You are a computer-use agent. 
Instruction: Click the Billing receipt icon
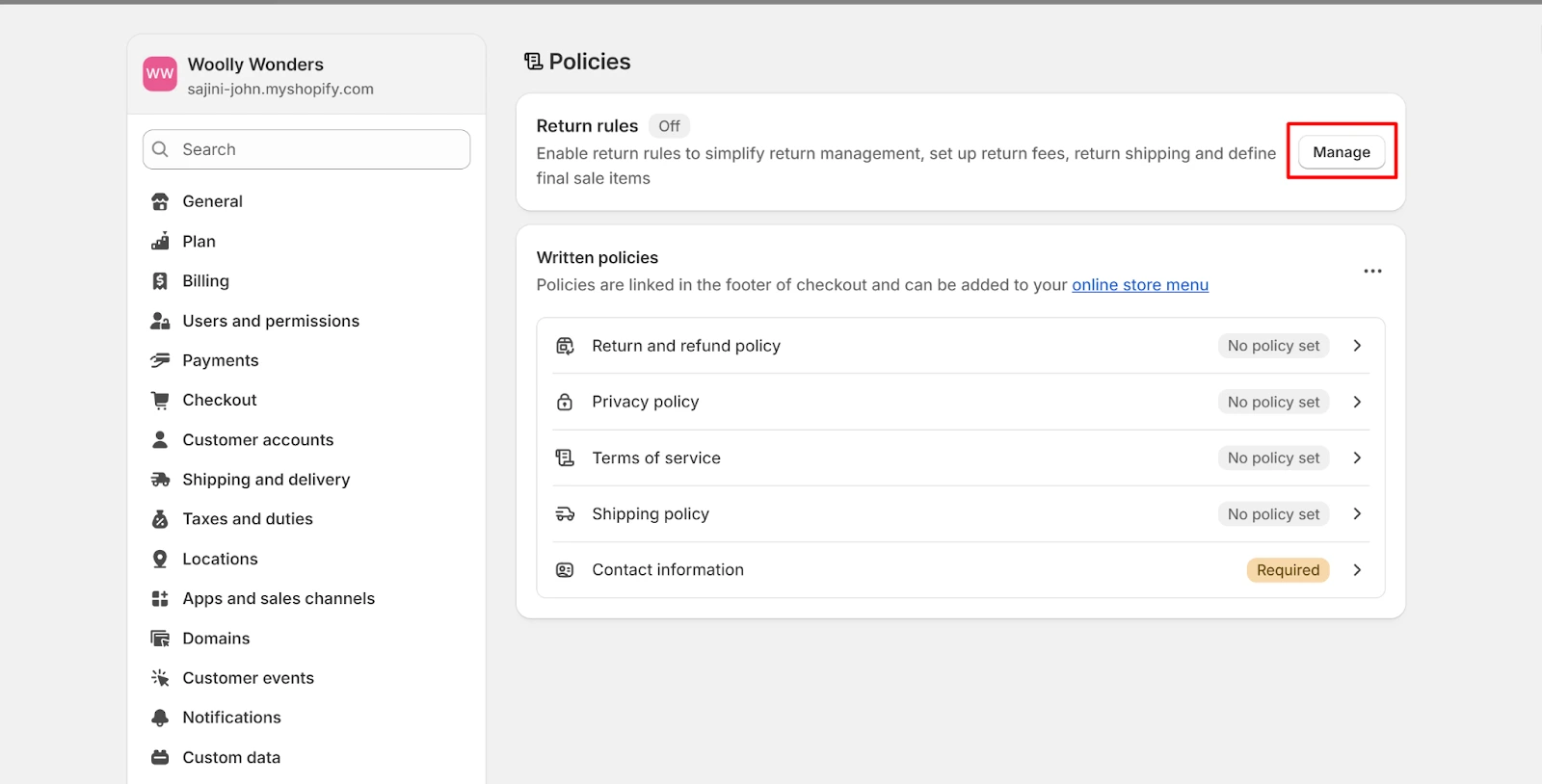(160, 281)
